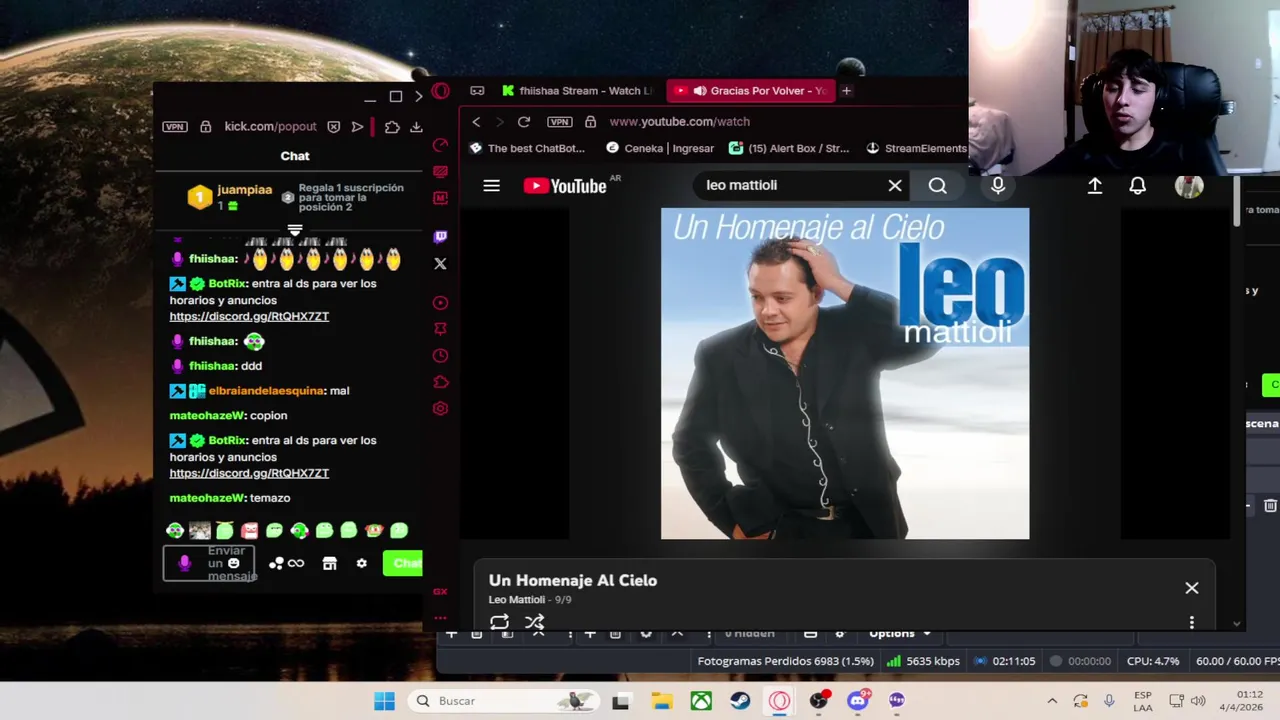Toggle playlist shuffle button

pos(535,622)
